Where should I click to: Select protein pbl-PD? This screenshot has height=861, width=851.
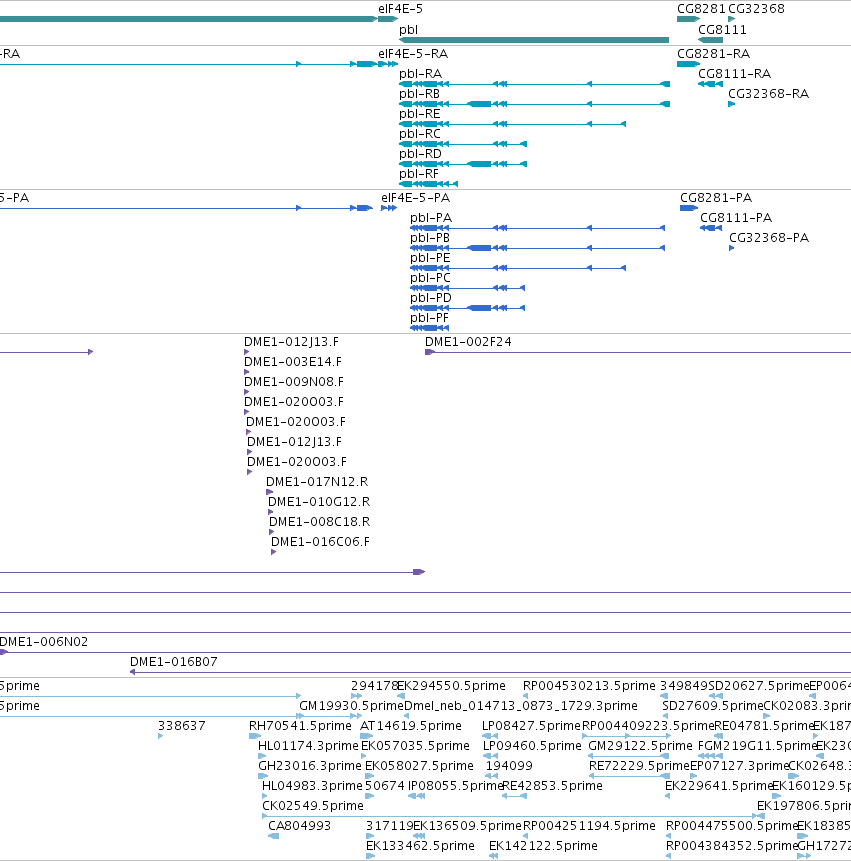pyautogui.click(x=467, y=308)
